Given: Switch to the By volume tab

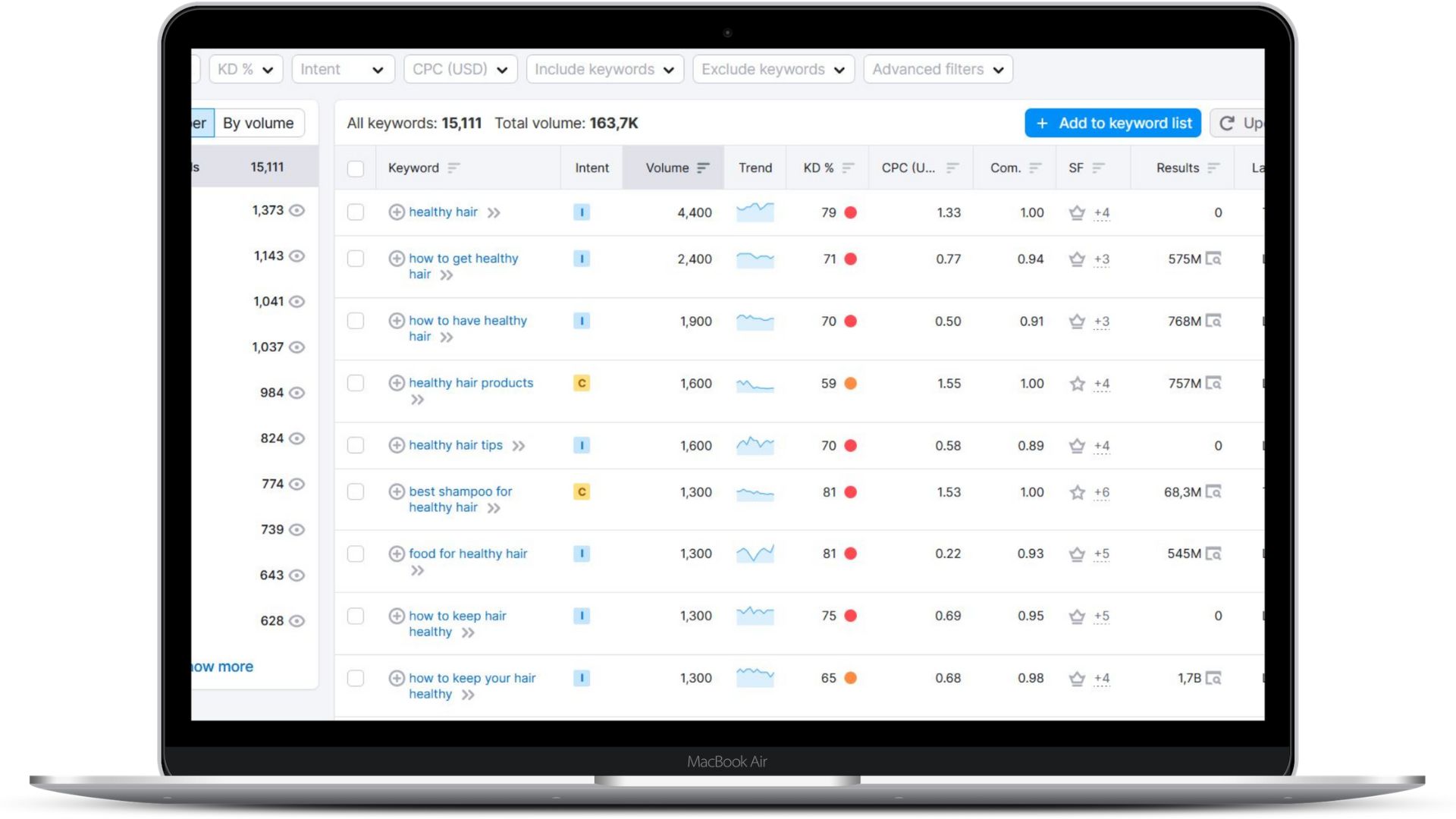Looking at the screenshot, I should pos(258,124).
